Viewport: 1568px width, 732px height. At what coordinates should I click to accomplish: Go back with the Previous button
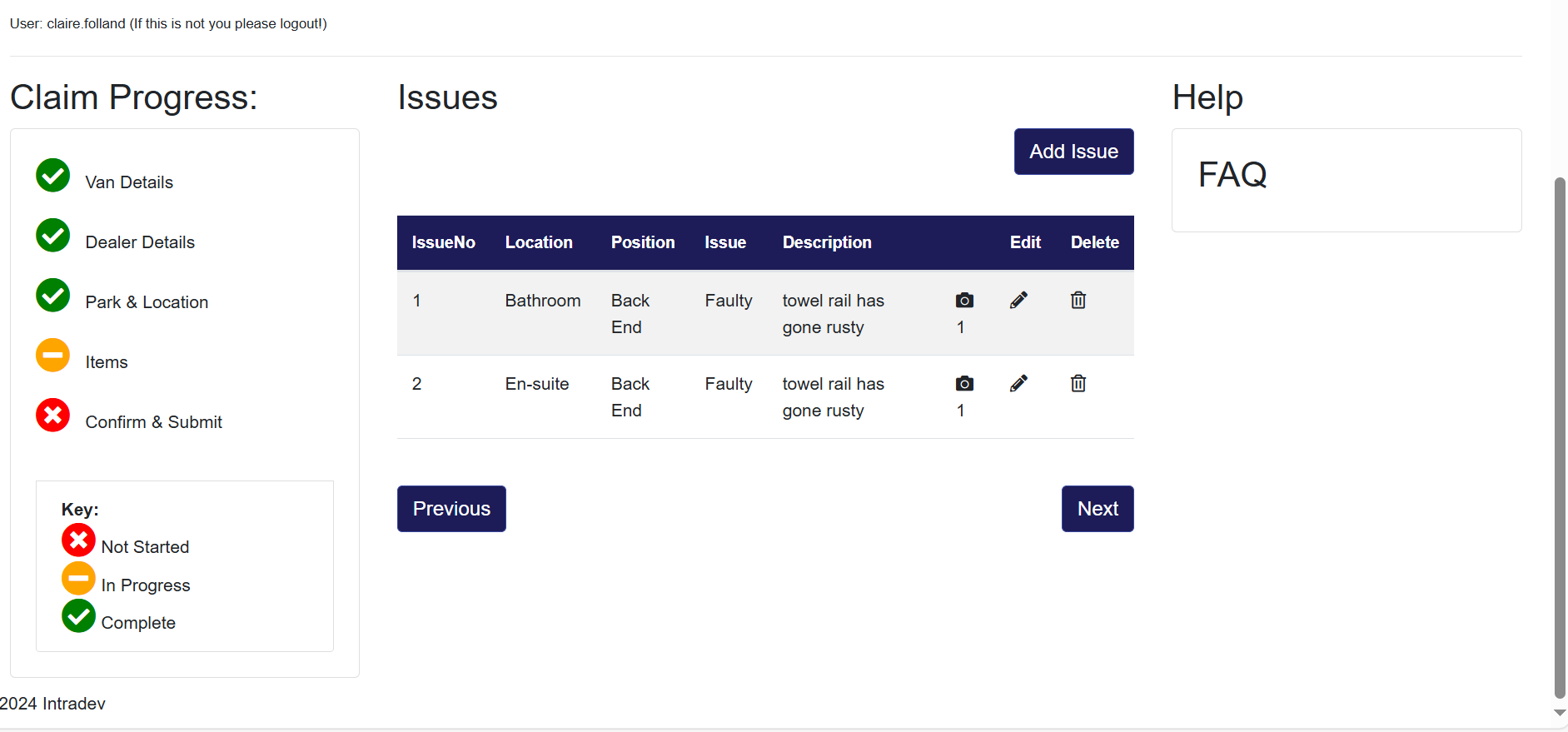(x=451, y=509)
